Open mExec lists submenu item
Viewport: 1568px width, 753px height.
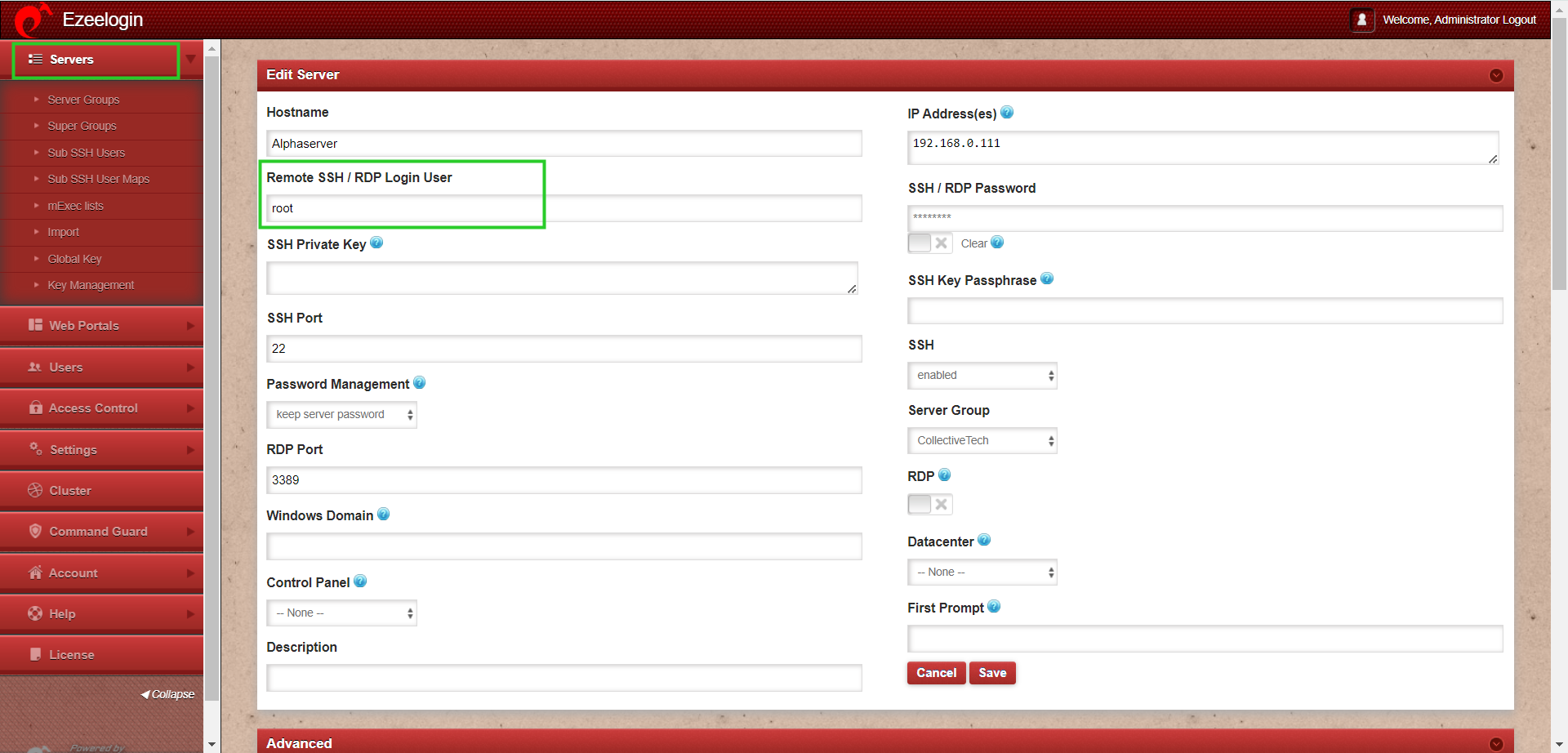(x=75, y=206)
